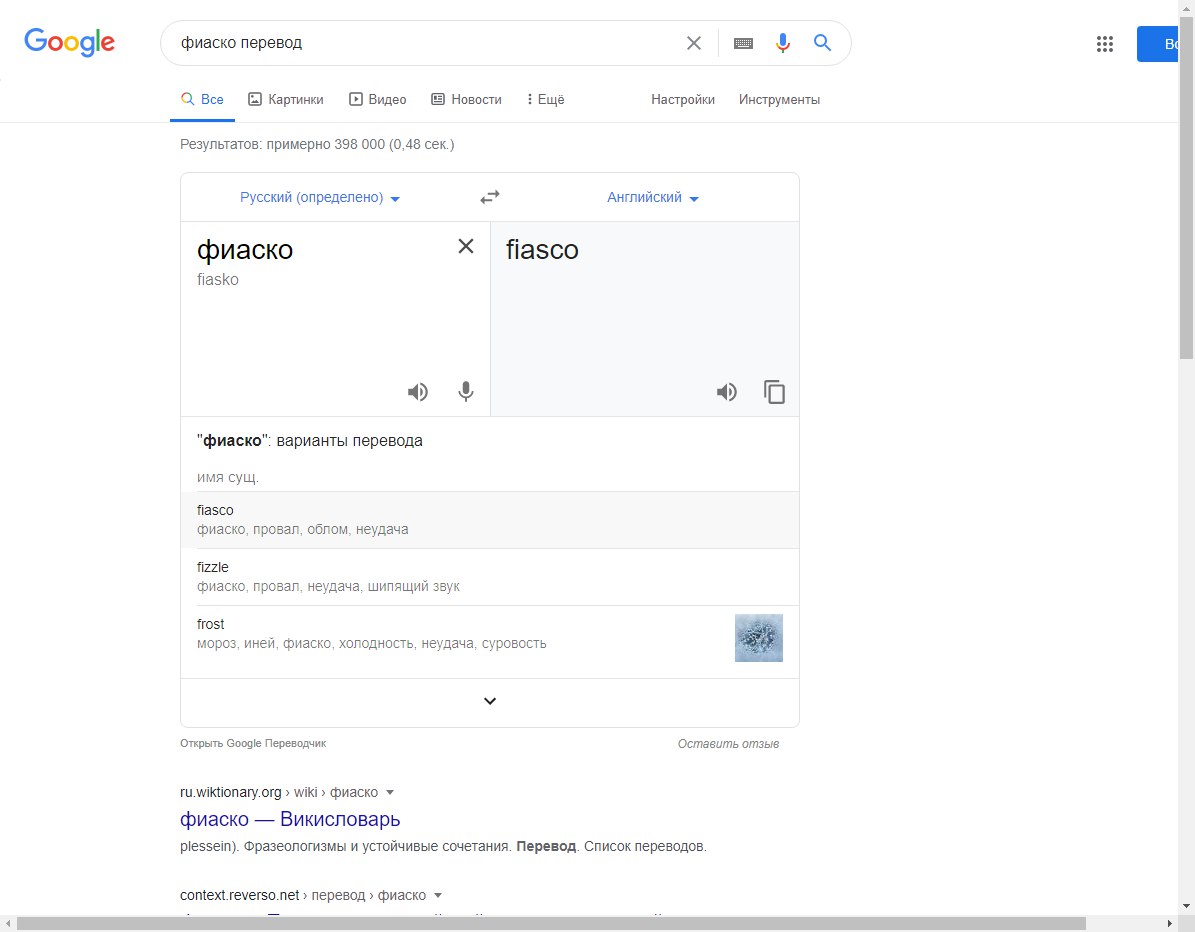Click the transliteration fiasko
The height and width of the screenshot is (932, 1195).
pyautogui.click(x=218, y=280)
